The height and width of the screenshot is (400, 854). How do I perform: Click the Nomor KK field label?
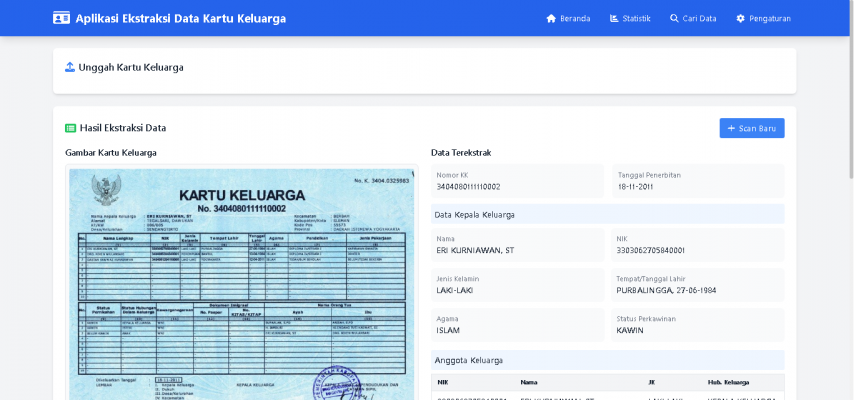coord(452,175)
